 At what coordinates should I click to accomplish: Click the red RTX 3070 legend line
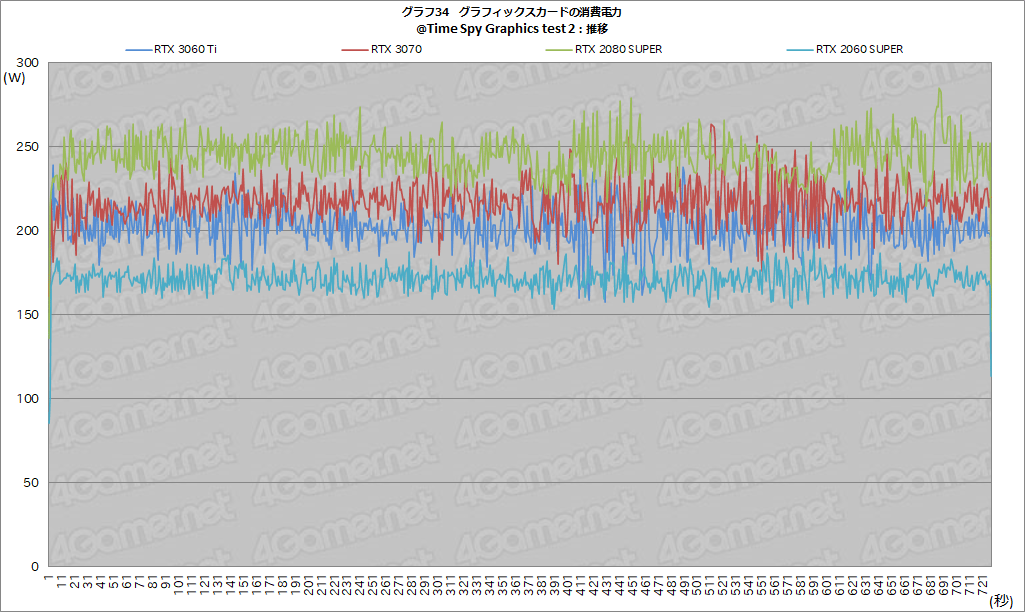[355, 50]
